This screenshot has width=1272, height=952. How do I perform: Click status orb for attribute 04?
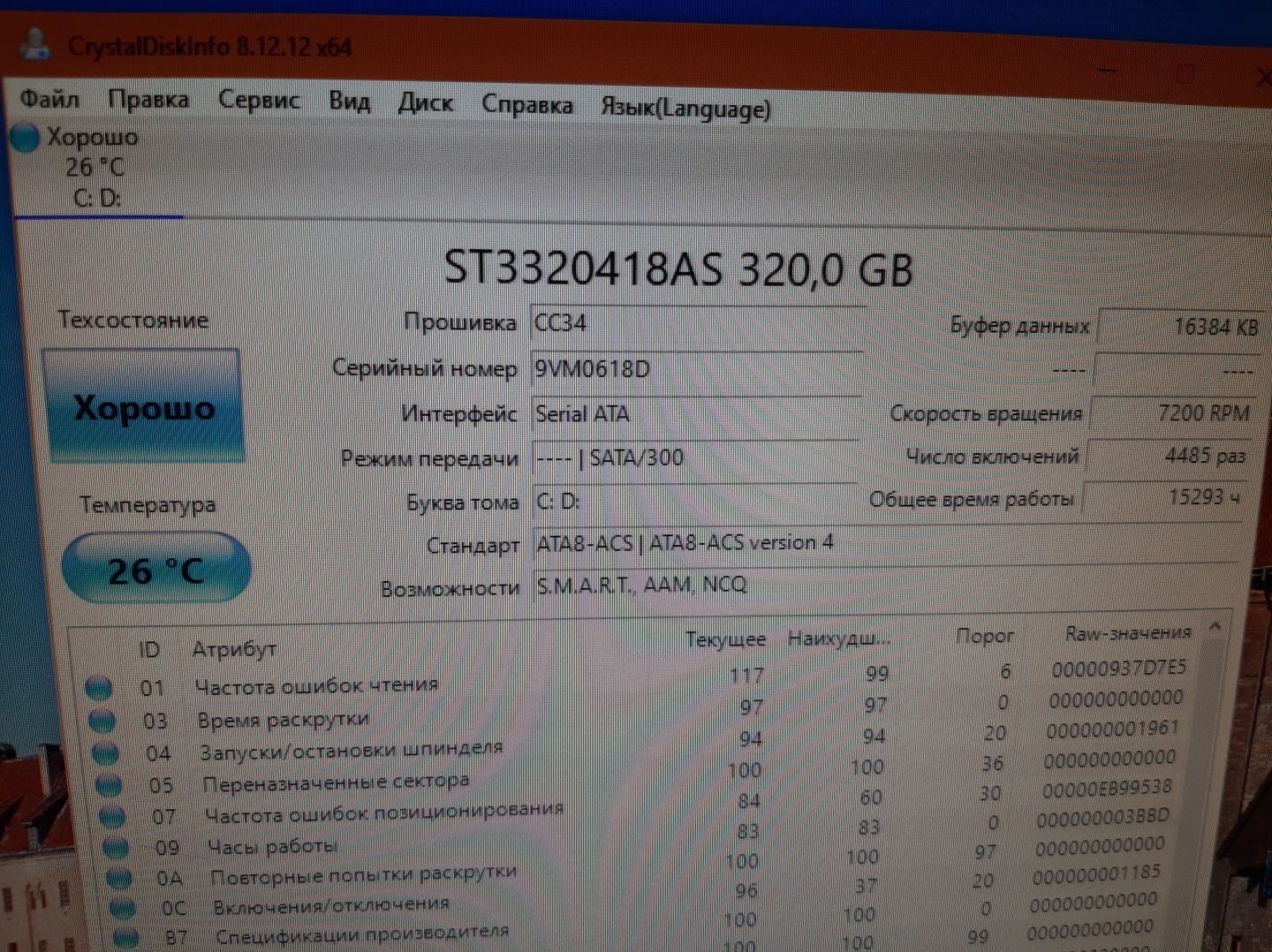(106, 753)
